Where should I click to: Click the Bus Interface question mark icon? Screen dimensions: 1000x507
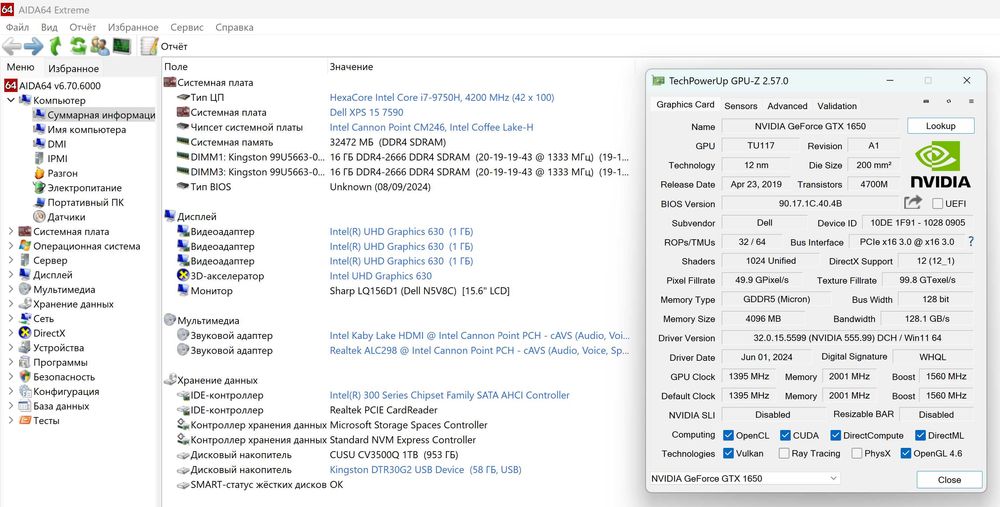(x=970, y=242)
